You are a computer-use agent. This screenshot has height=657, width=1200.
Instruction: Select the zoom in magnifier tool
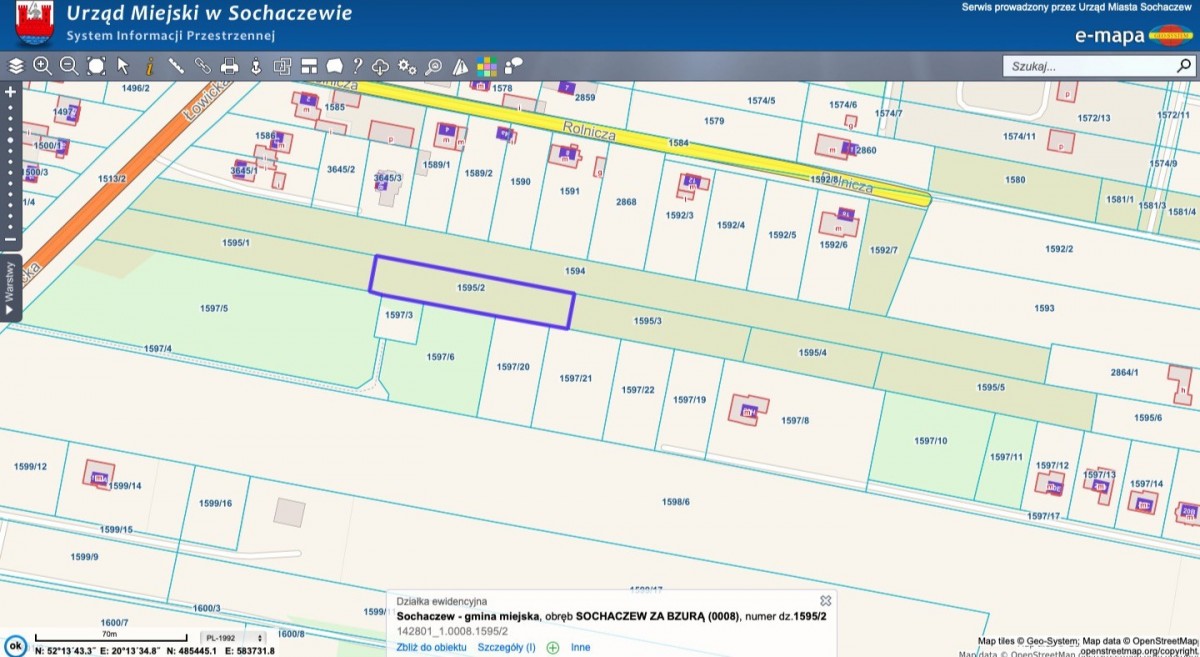tap(42, 66)
